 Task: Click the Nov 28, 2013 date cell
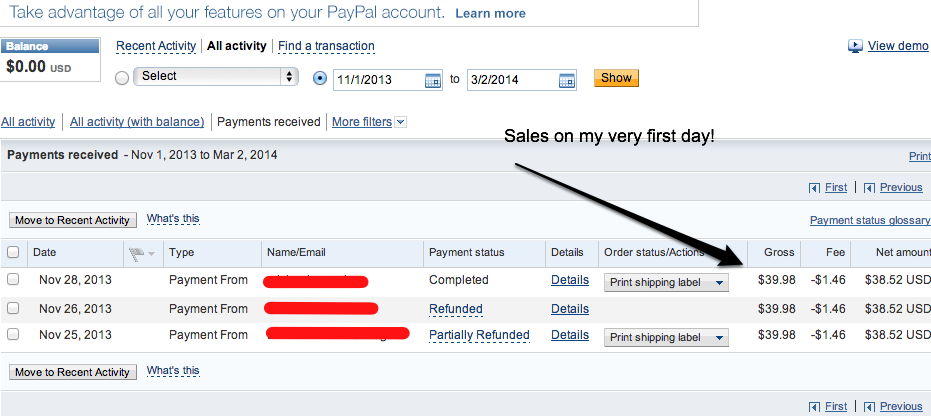tap(75, 280)
